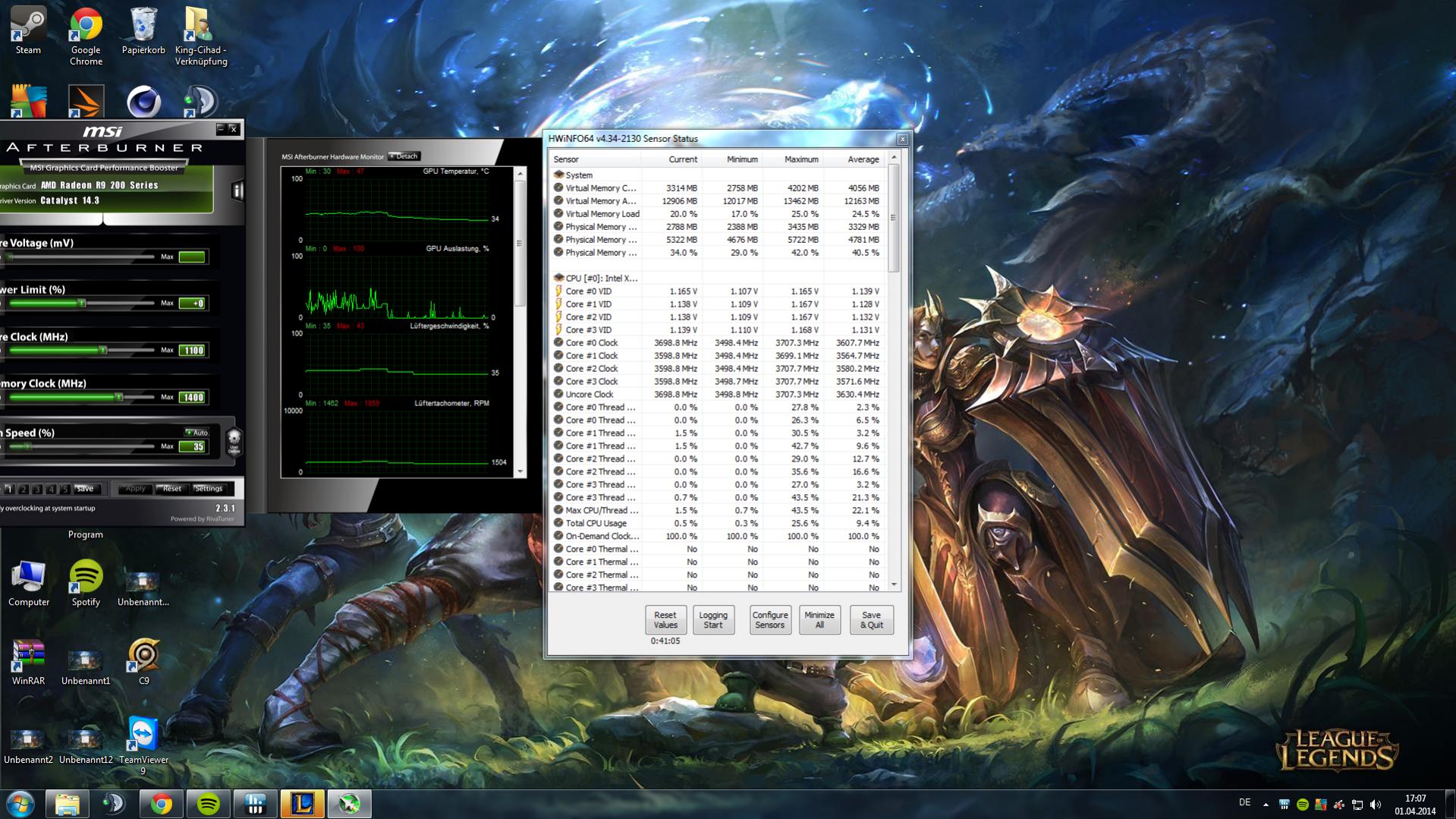Screen dimensions: 1456x819
Task: Click Fan Speed value field 35
Action: coord(193,447)
